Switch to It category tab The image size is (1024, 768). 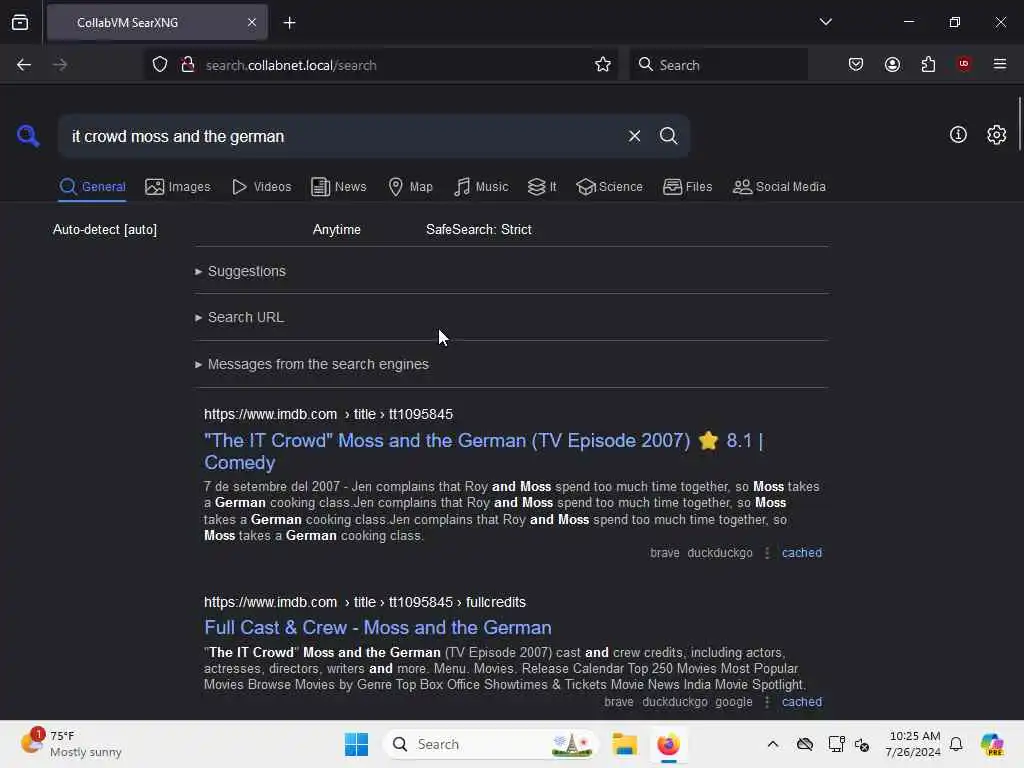tap(542, 187)
